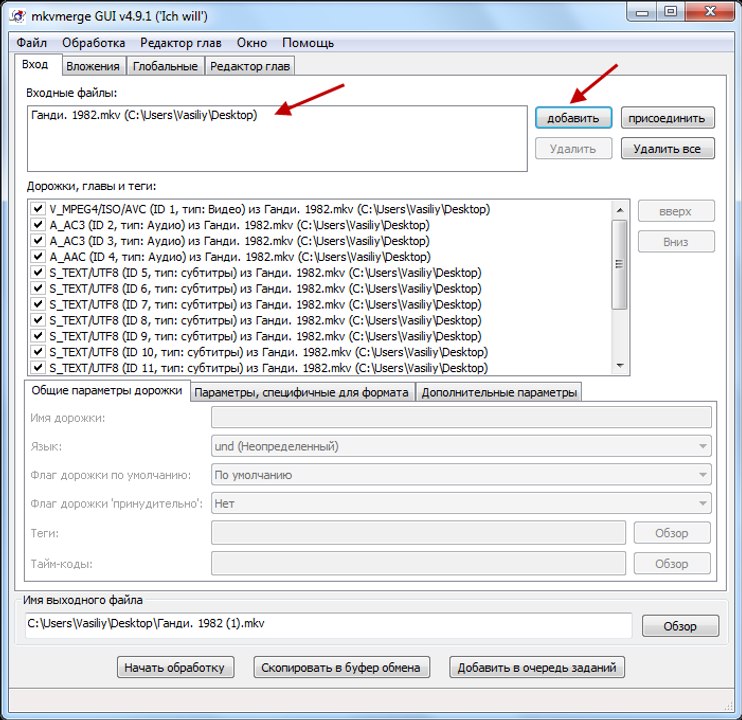Minimize the mkvmerge GUI window
The width and height of the screenshot is (742, 720).
click(x=642, y=12)
